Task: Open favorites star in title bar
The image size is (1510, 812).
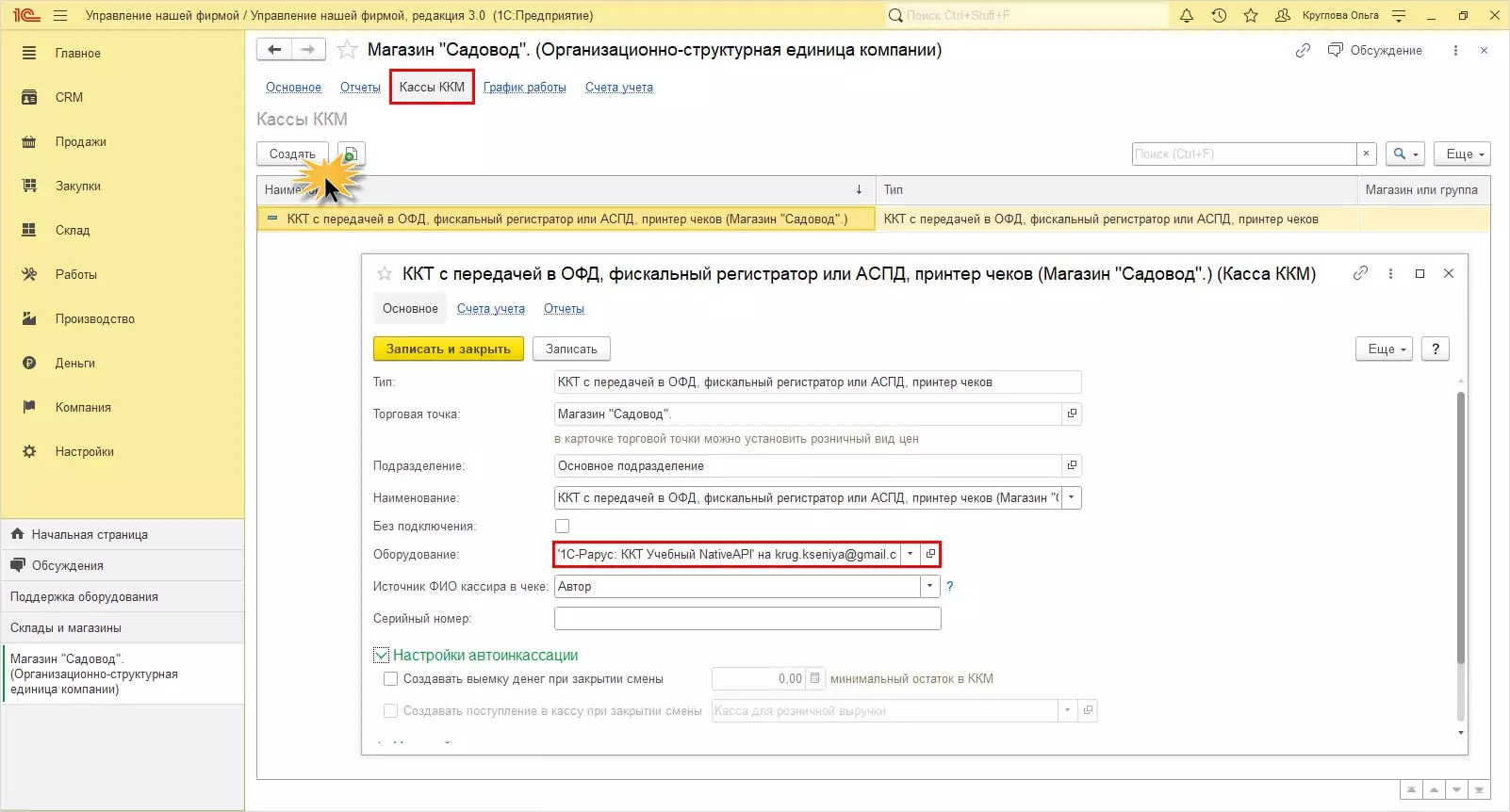Action: point(1251,16)
